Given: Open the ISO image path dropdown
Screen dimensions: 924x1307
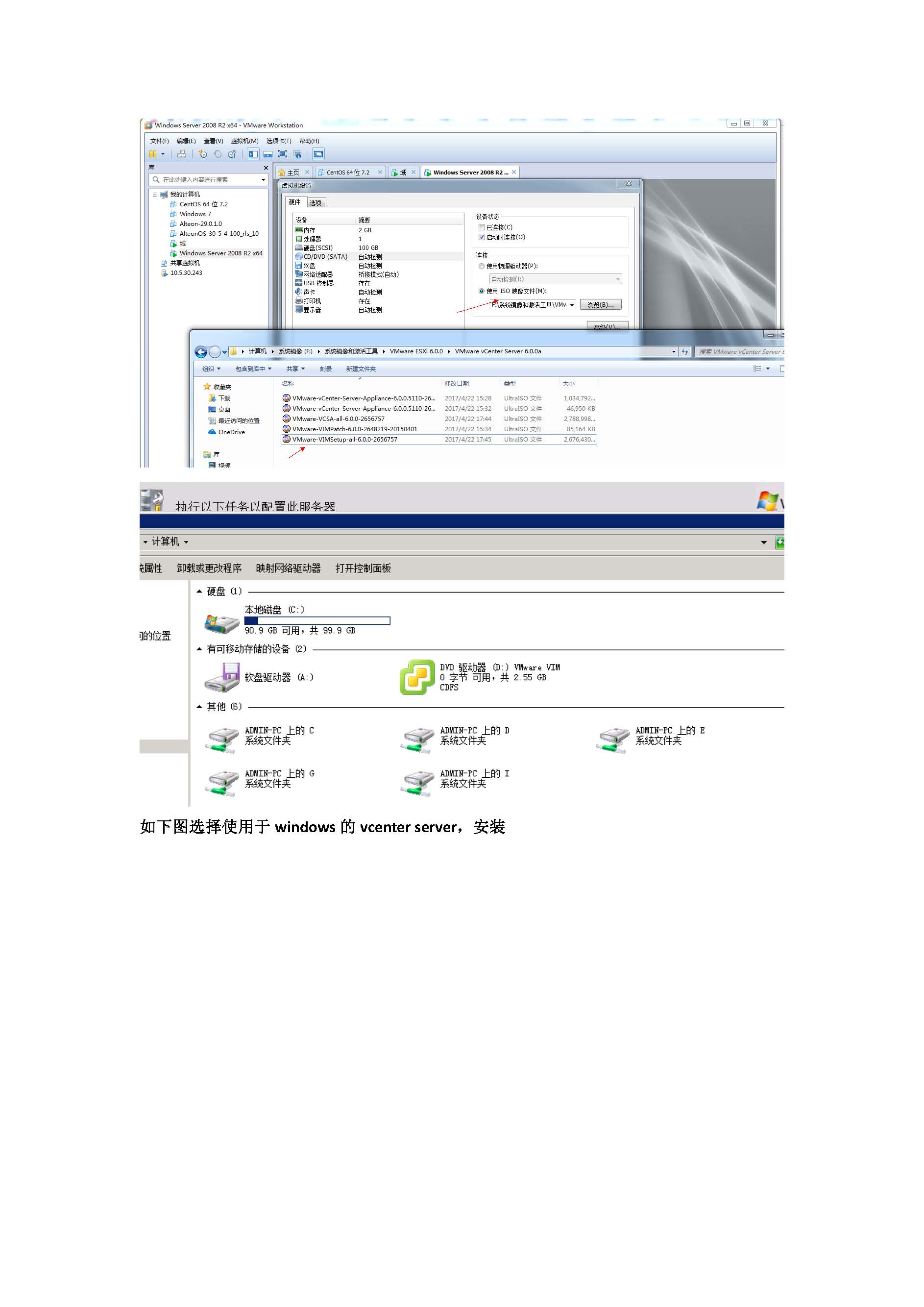Looking at the screenshot, I should pyautogui.click(x=572, y=305).
